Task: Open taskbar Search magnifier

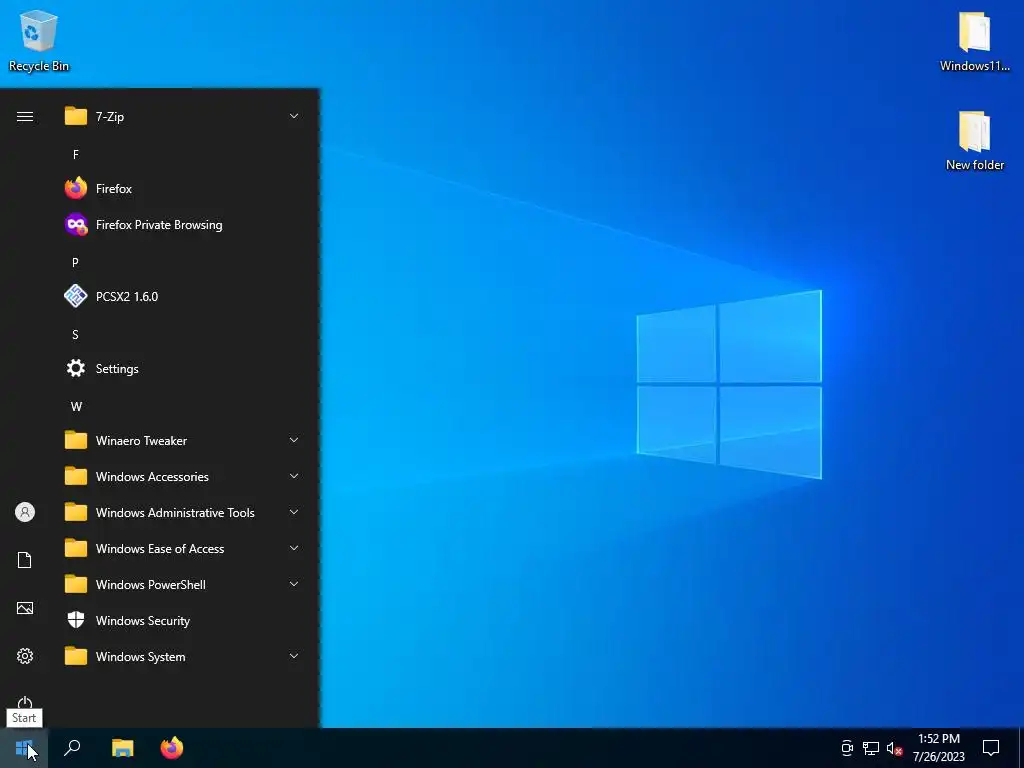Action: (x=72, y=748)
